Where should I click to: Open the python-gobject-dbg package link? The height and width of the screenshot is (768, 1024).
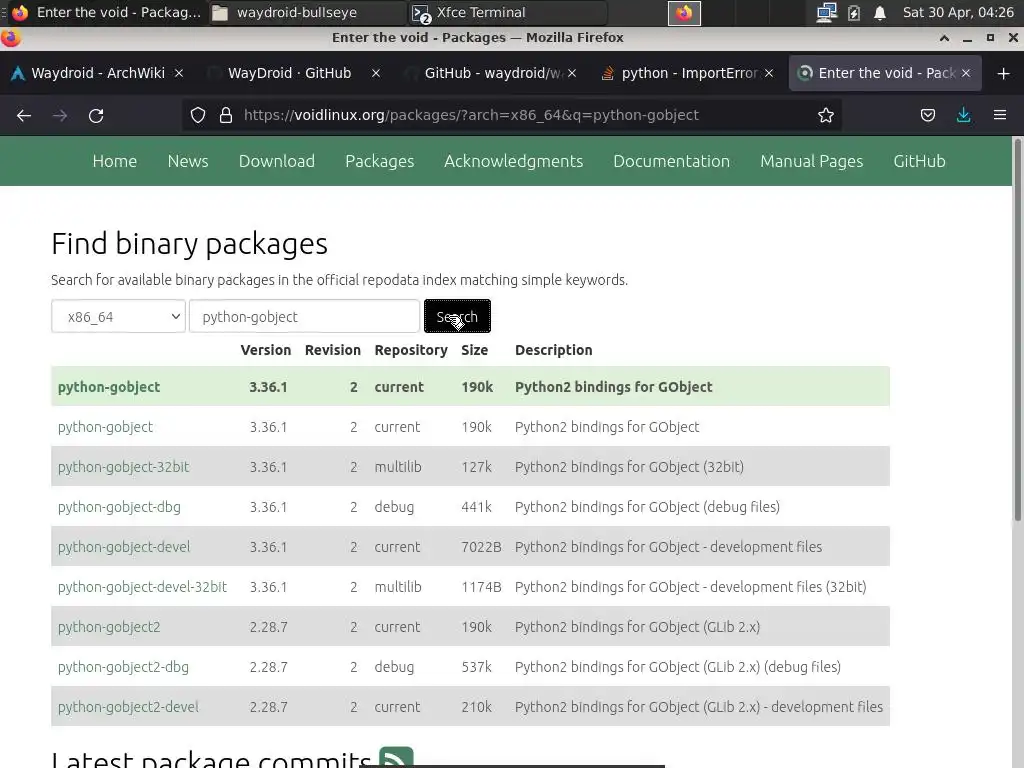[x=120, y=507]
